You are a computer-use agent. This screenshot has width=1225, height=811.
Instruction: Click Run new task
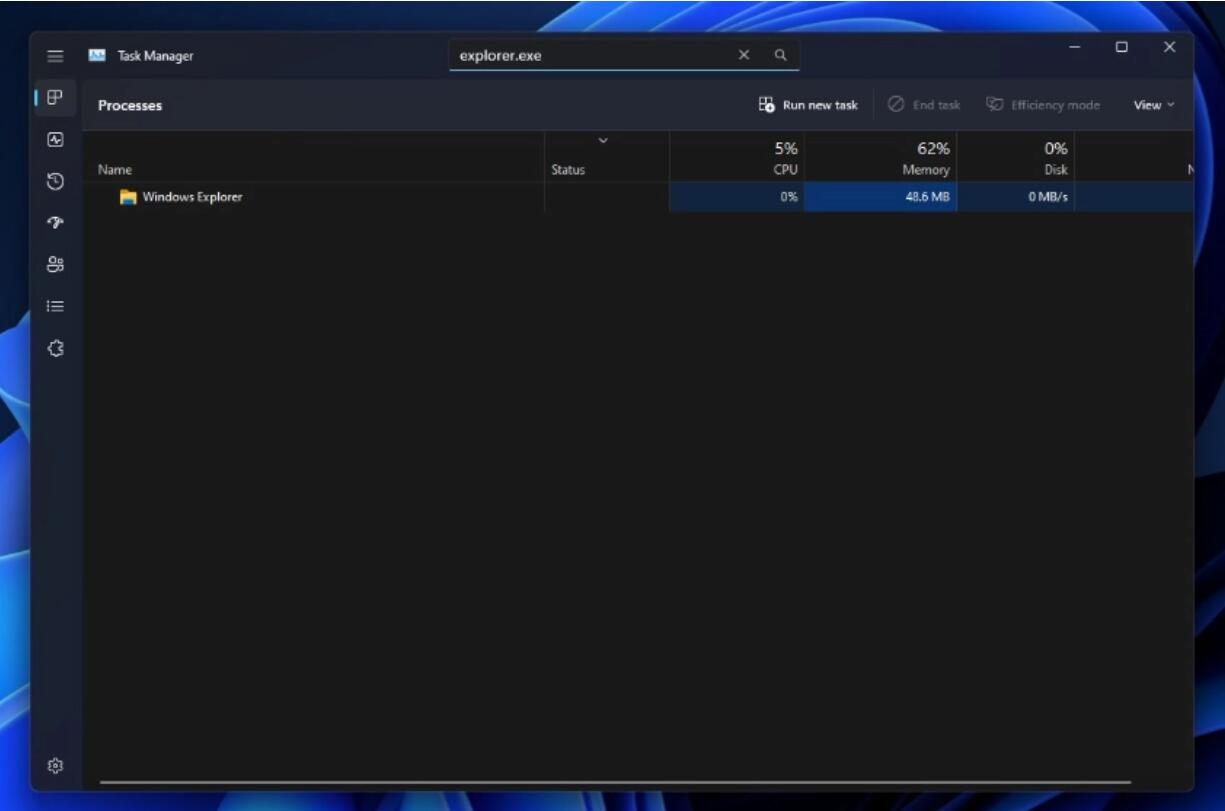pos(808,105)
